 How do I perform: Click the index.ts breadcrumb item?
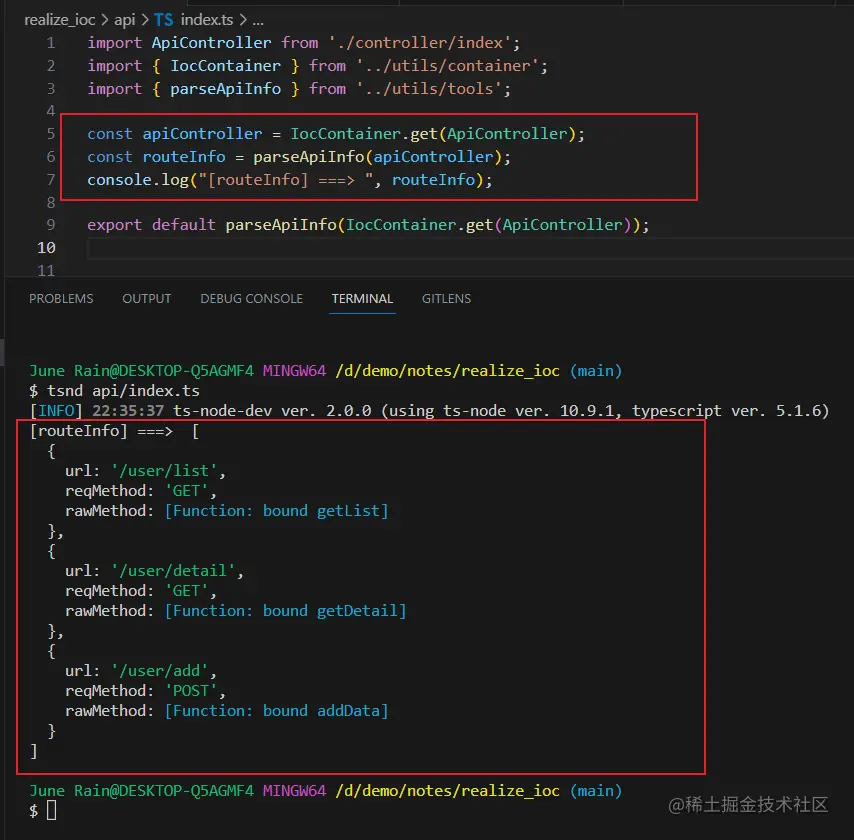207,20
